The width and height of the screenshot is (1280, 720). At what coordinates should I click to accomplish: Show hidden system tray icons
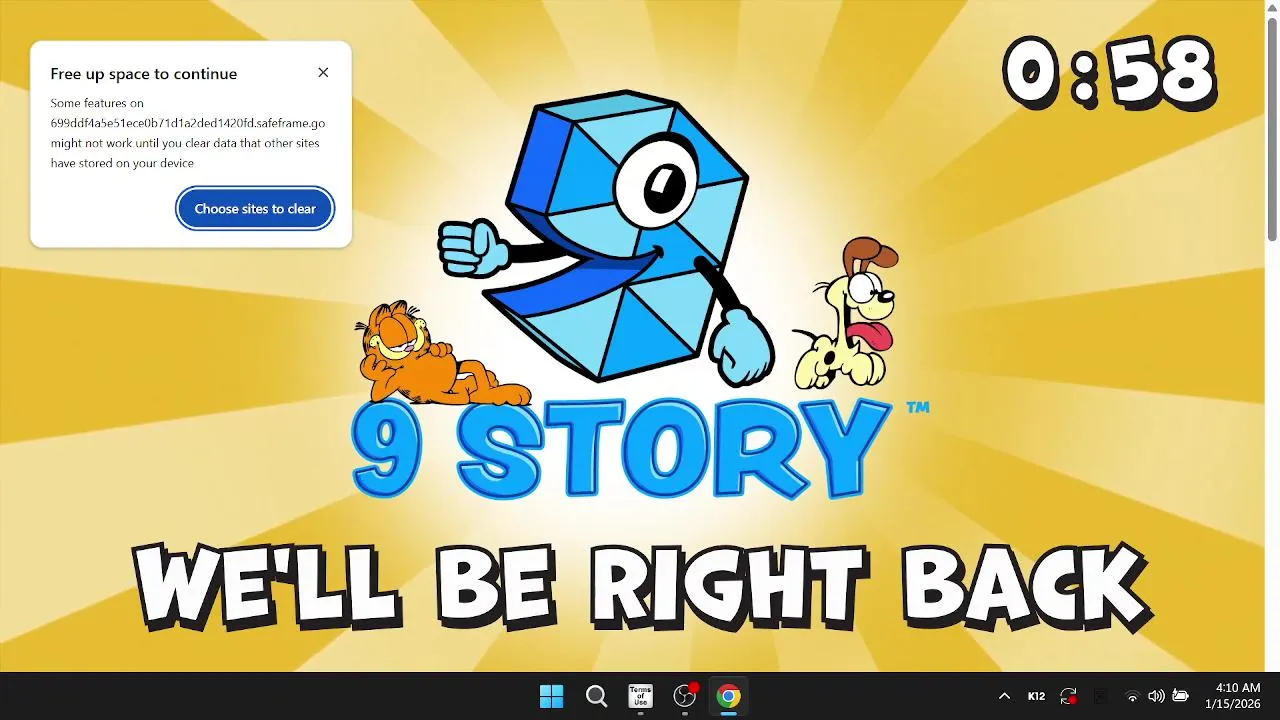(x=1004, y=696)
